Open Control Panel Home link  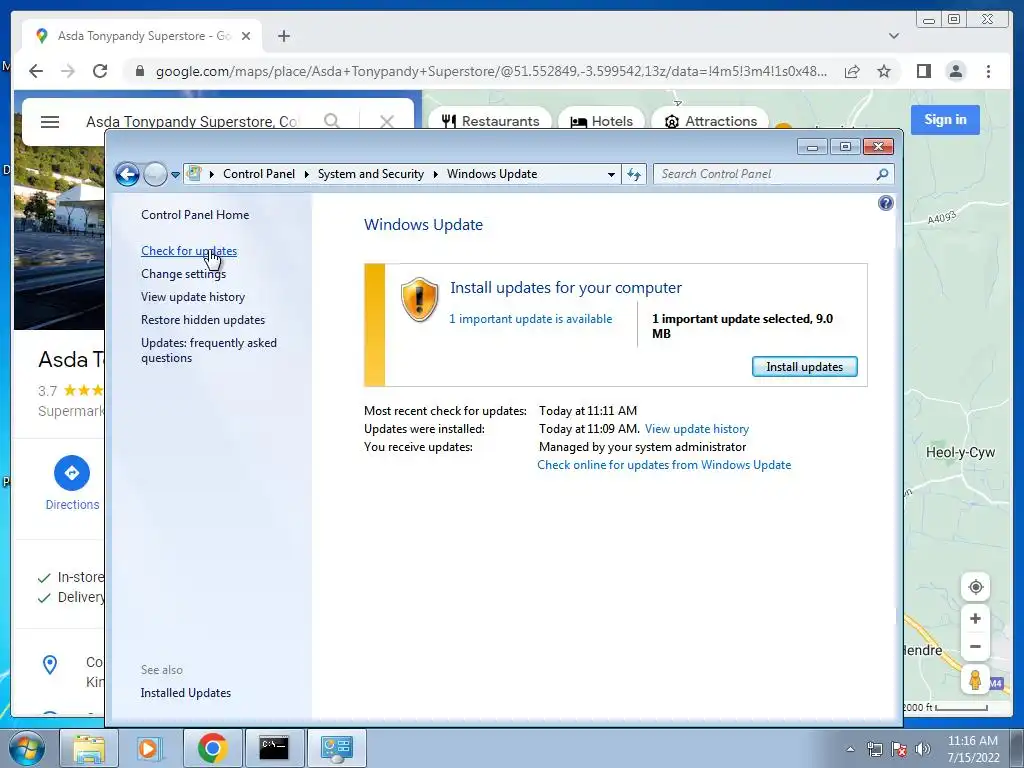(x=195, y=215)
